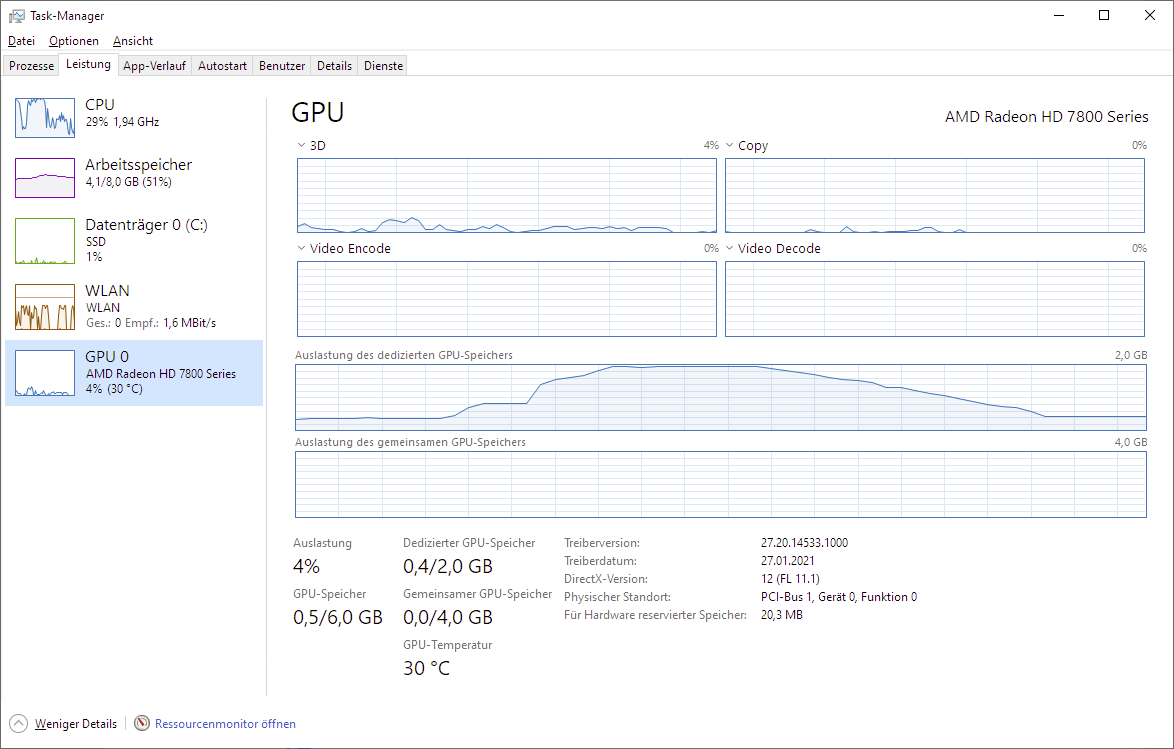Click the 4,0 GB shared graph scale label

click(x=1131, y=442)
